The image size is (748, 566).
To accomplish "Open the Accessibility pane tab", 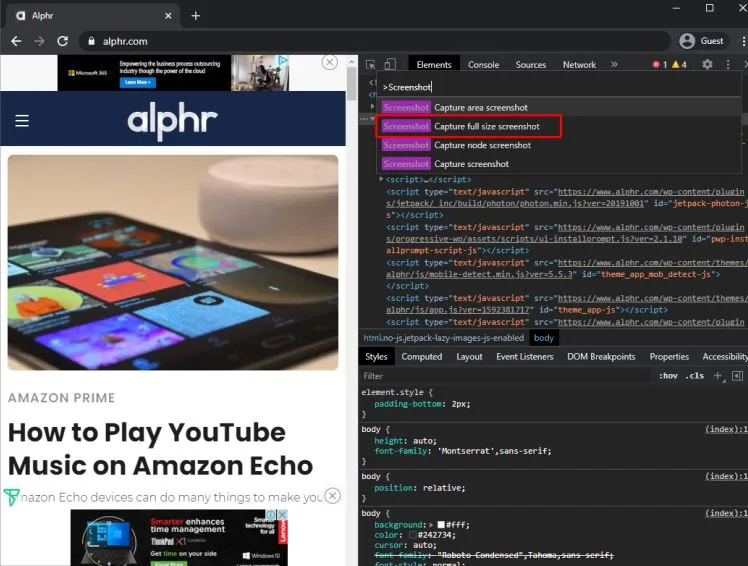I will coord(725,356).
